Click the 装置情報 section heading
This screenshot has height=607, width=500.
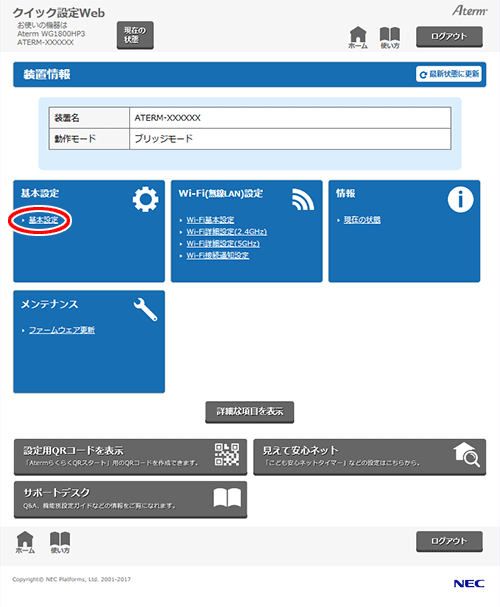[x=47, y=74]
